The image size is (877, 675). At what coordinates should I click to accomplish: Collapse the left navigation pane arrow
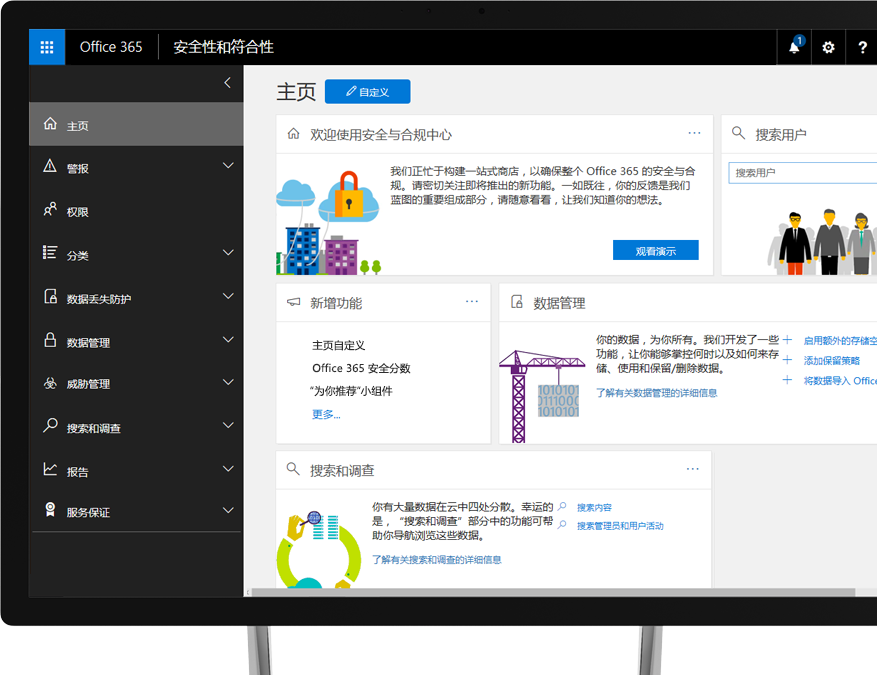227,83
